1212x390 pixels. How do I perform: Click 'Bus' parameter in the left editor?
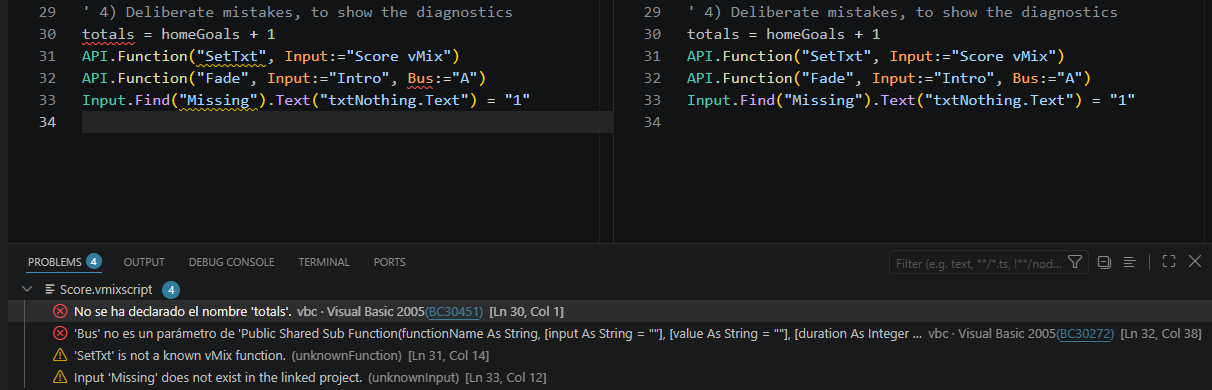420,78
